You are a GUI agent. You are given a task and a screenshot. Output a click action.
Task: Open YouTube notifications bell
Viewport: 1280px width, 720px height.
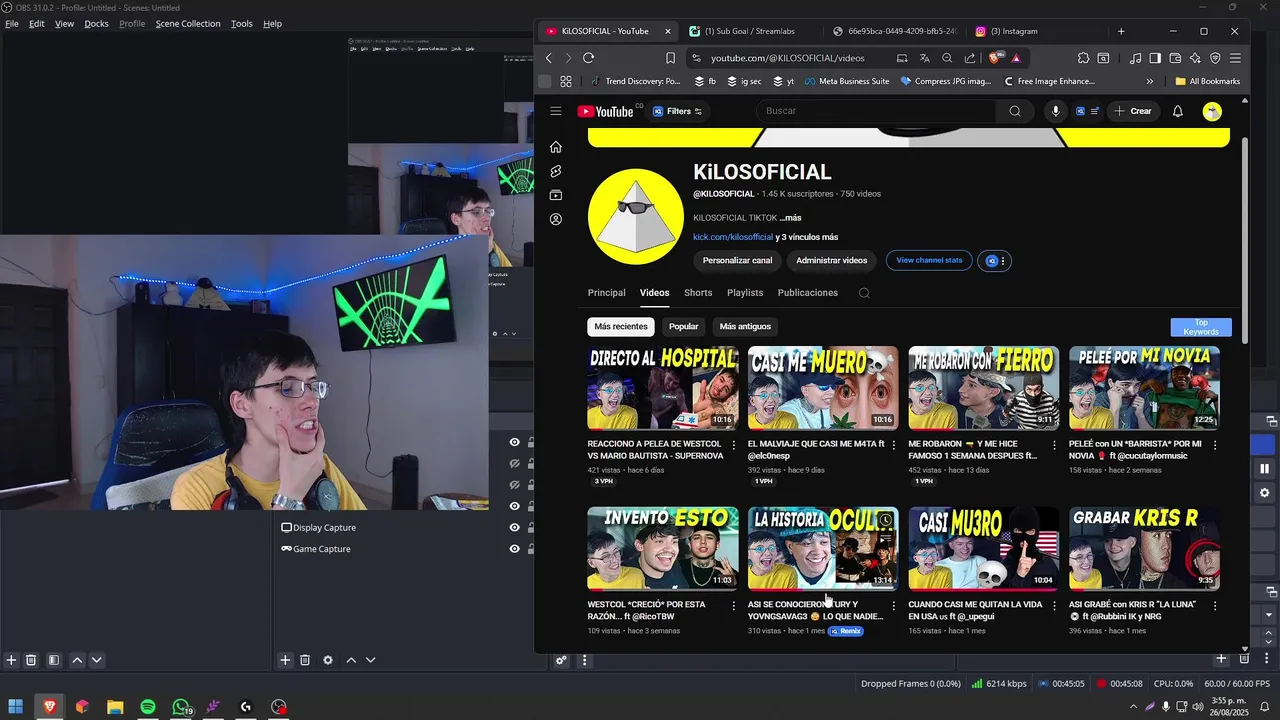pyautogui.click(x=1178, y=111)
